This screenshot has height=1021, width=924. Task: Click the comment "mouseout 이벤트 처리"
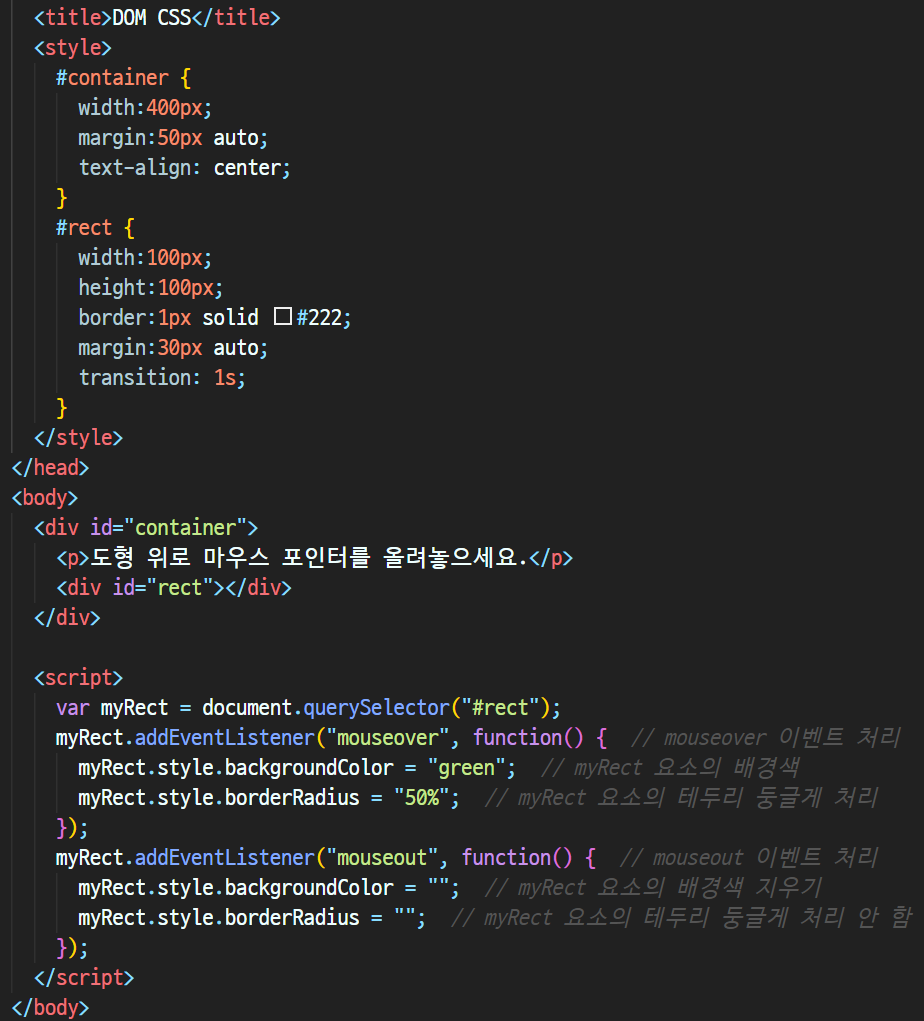[749, 858]
